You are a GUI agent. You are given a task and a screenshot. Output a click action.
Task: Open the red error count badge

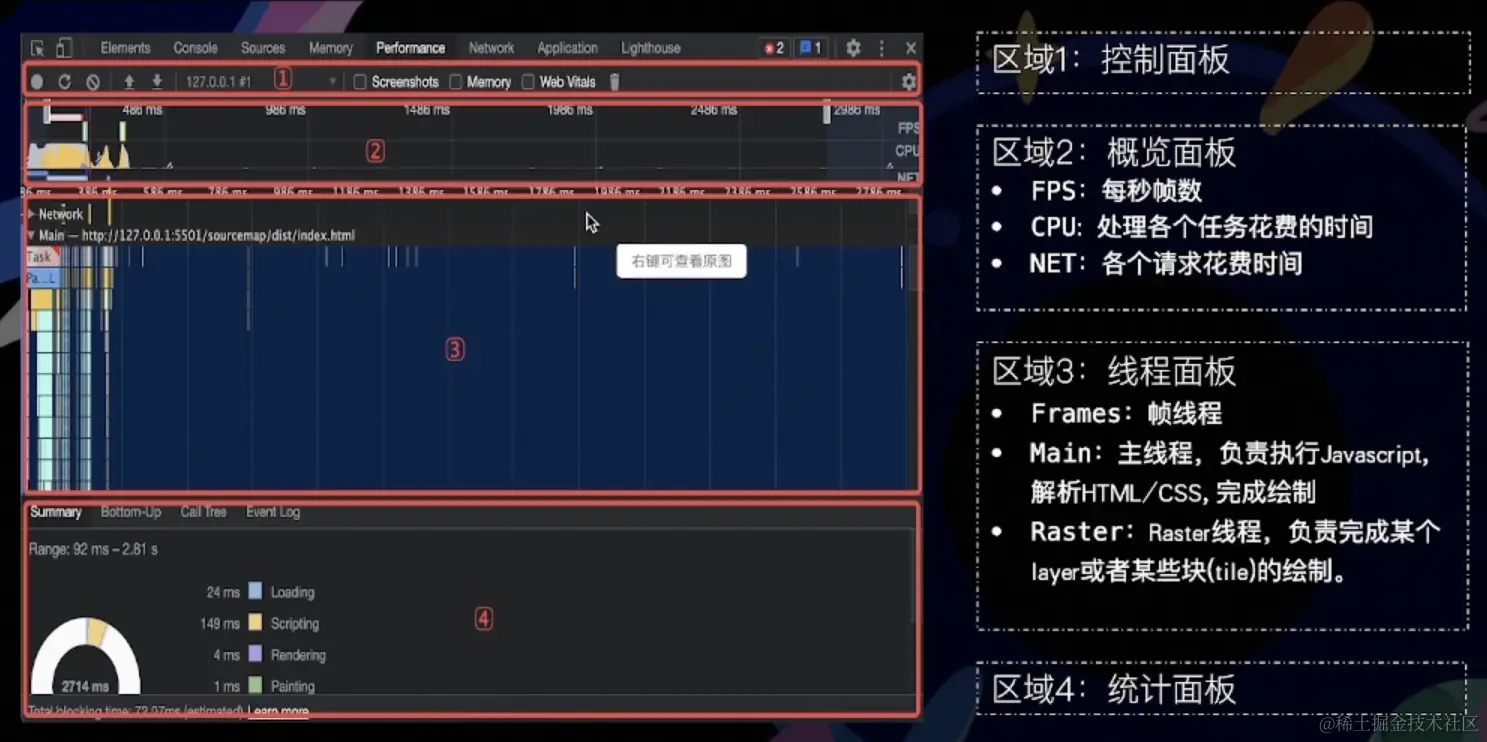(x=774, y=48)
